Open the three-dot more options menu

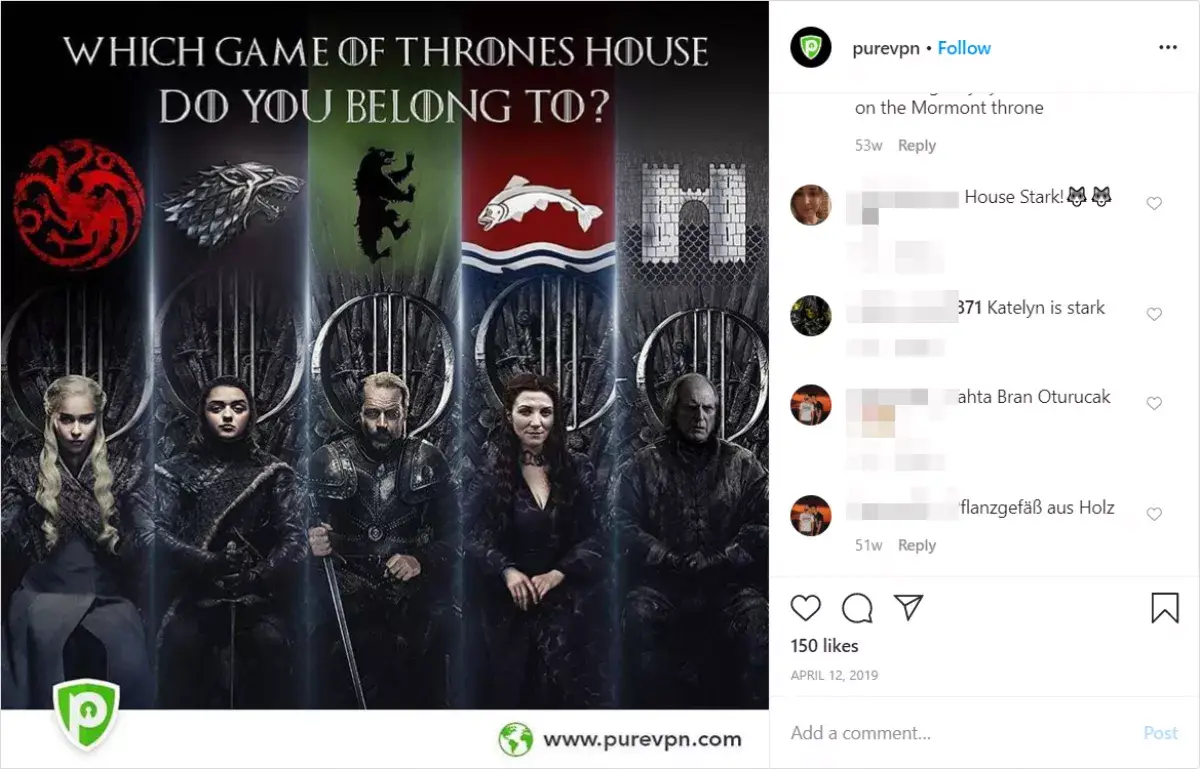pyautogui.click(x=1168, y=48)
